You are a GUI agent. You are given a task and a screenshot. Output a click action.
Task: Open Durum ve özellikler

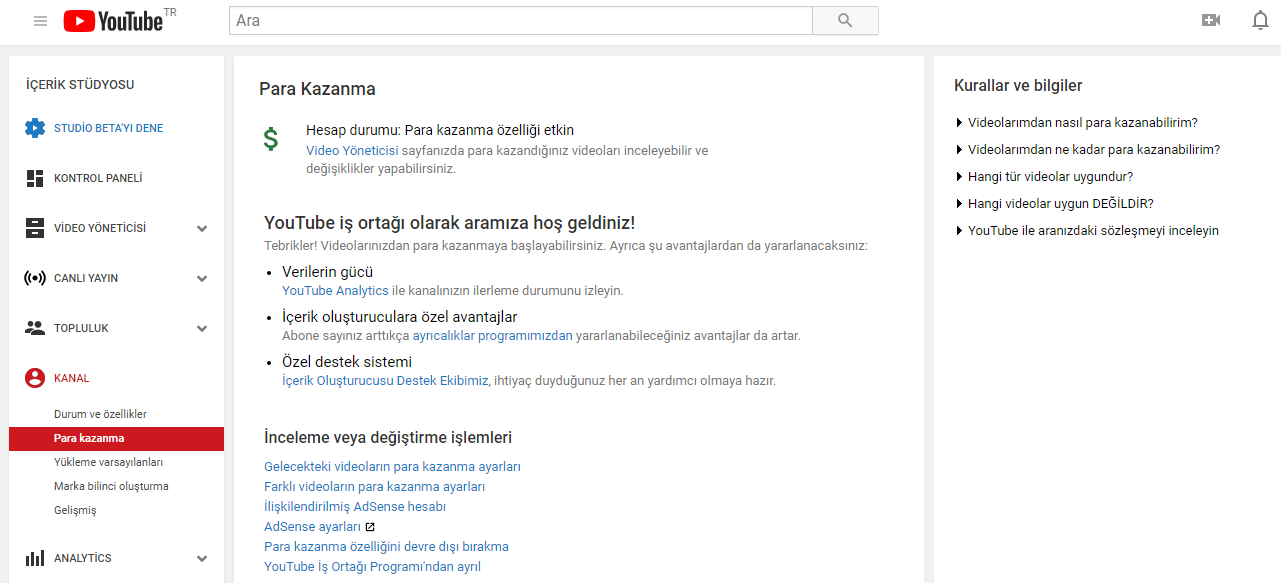(100, 414)
